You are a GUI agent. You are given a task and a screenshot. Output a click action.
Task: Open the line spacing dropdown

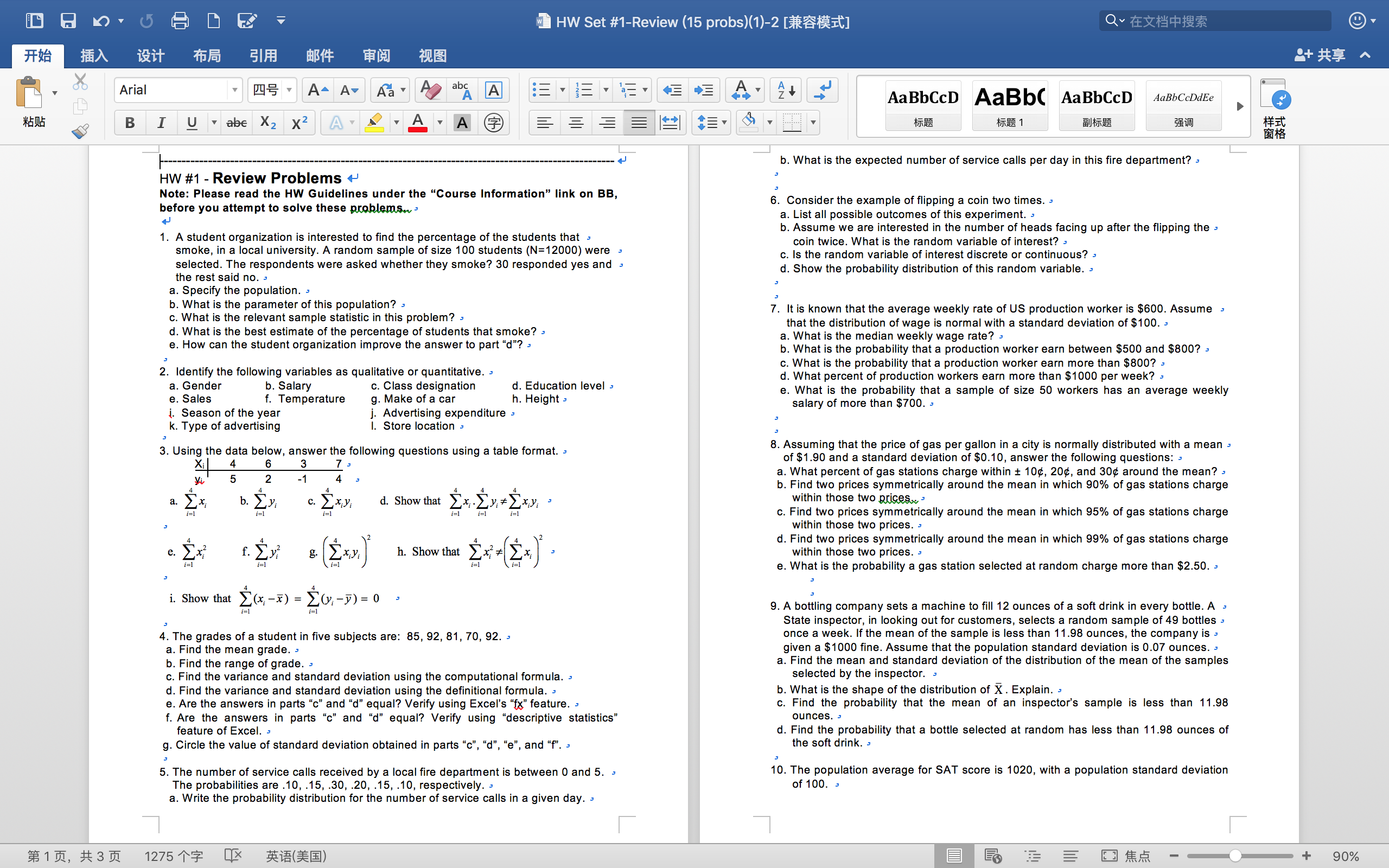(x=711, y=122)
